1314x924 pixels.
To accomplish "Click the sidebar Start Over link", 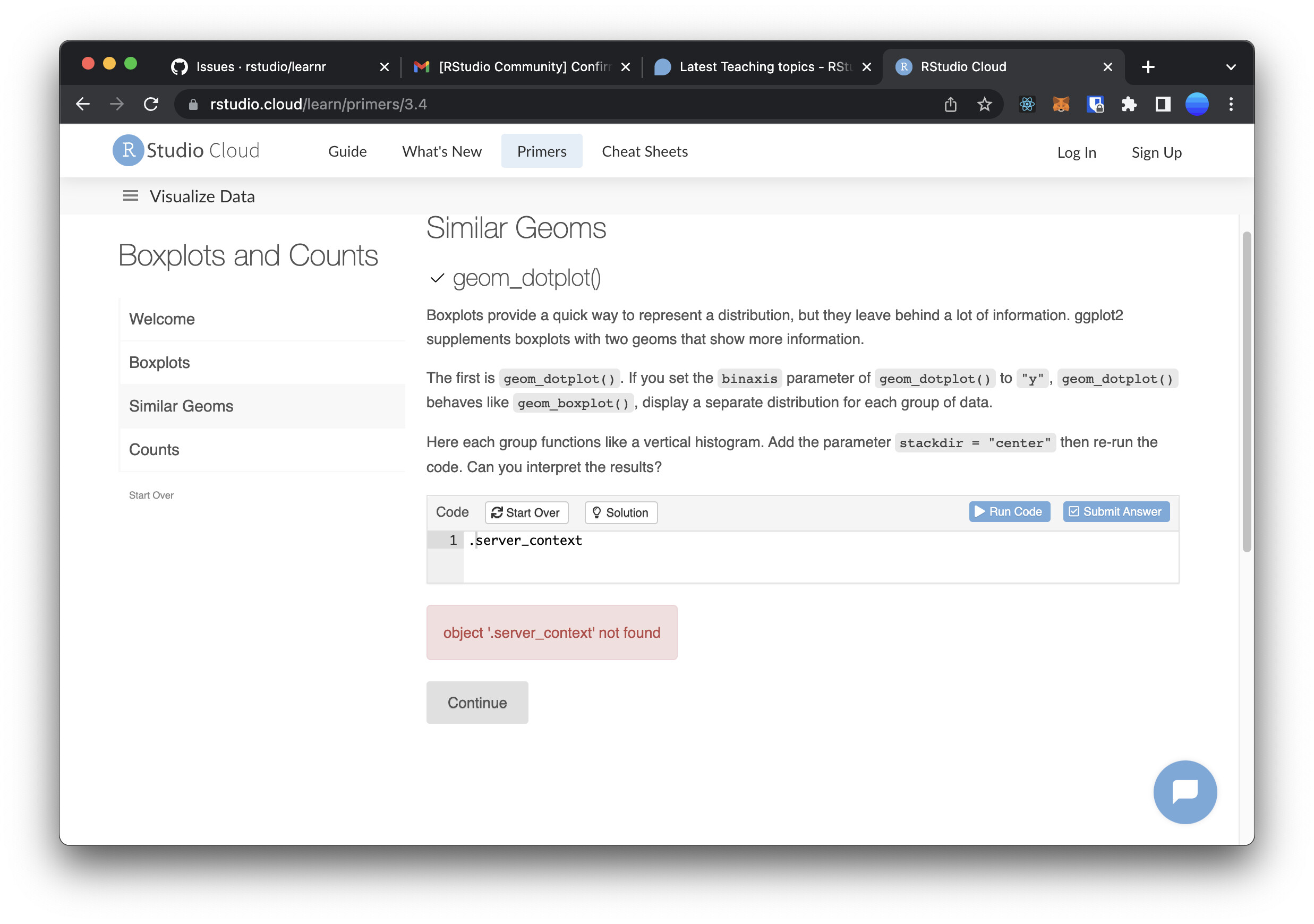I will 151,495.
